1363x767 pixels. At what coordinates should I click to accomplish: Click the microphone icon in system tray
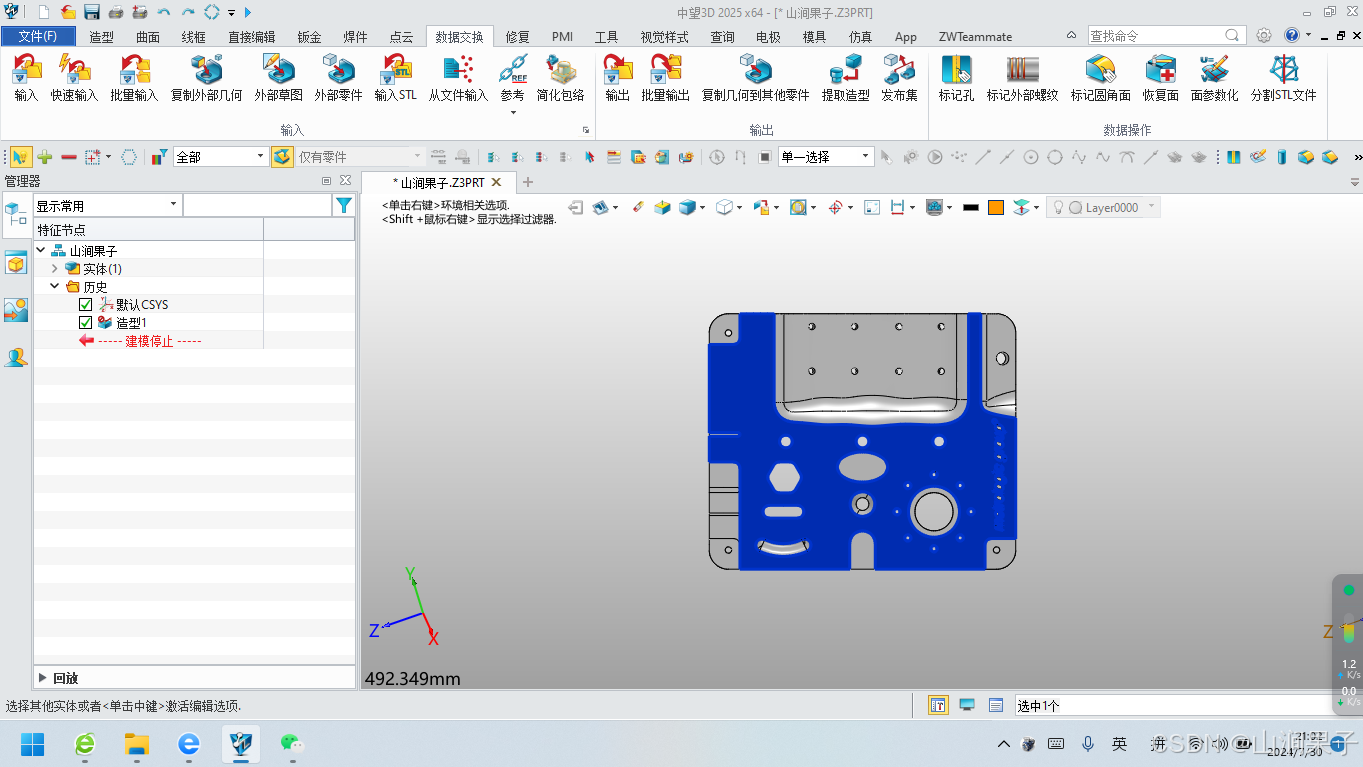(x=1087, y=744)
